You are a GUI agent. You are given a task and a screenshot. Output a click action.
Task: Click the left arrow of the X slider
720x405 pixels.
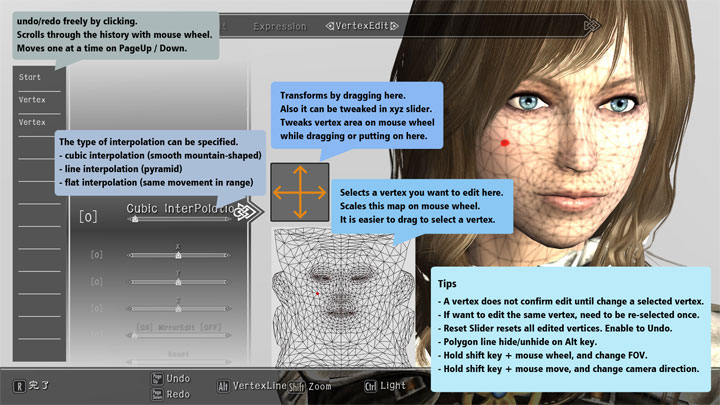pos(130,255)
